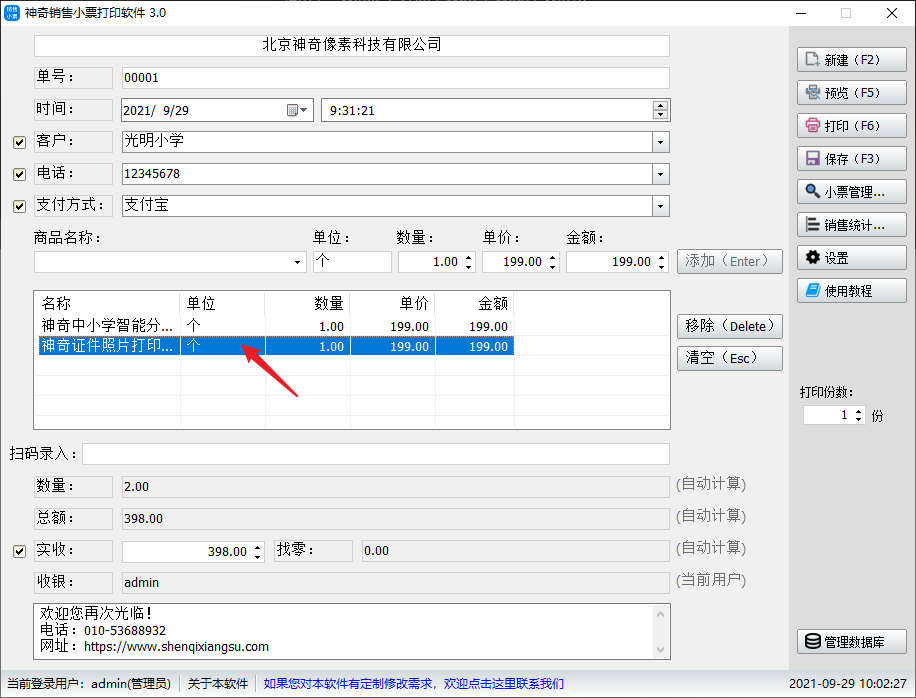Click the Print (F6) button
The height and width of the screenshot is (698, 916).
click(x=851, y=126)
